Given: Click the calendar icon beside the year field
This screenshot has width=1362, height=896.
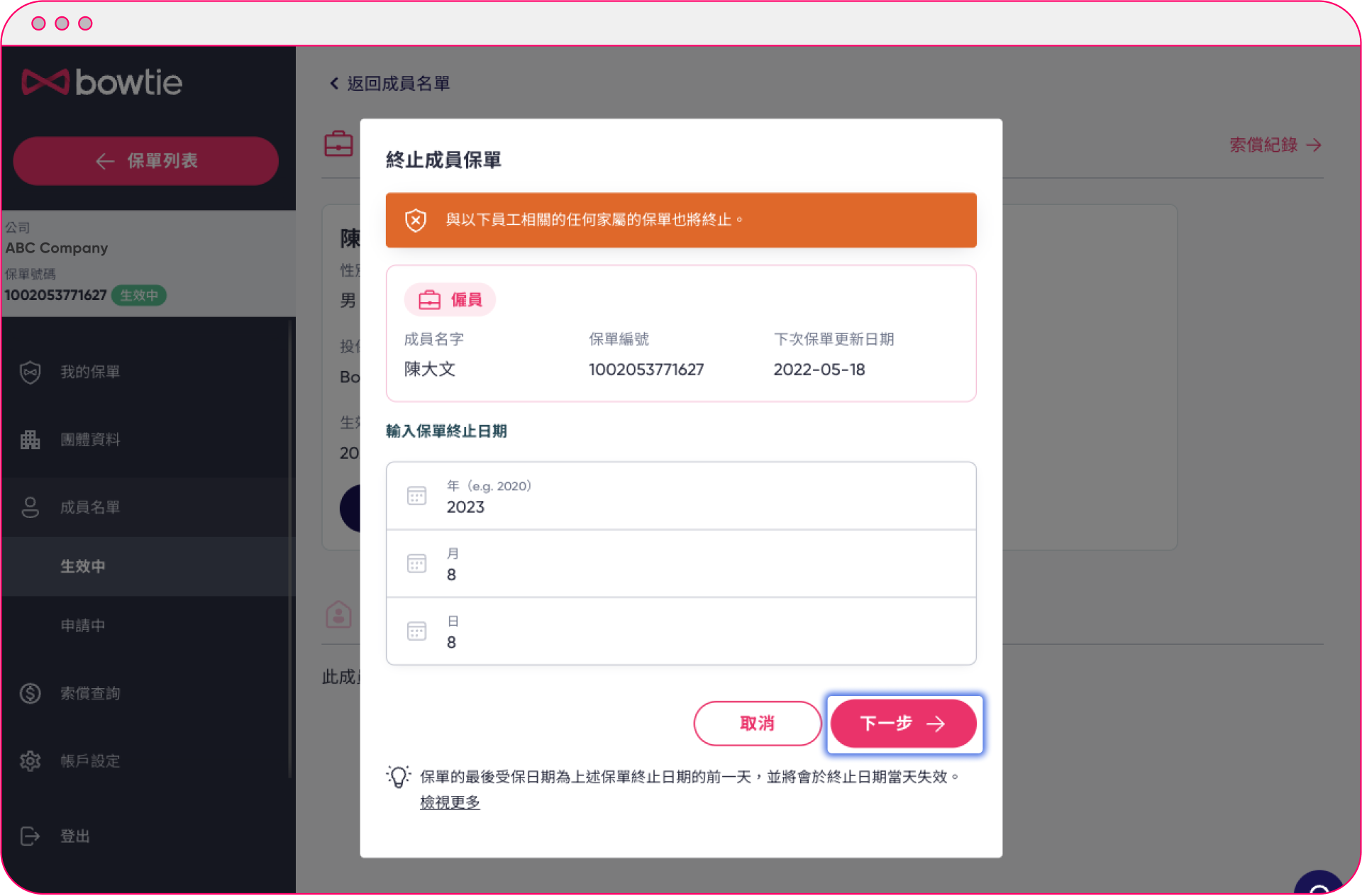Looking at the screenshot, I should tap(417, 497).
